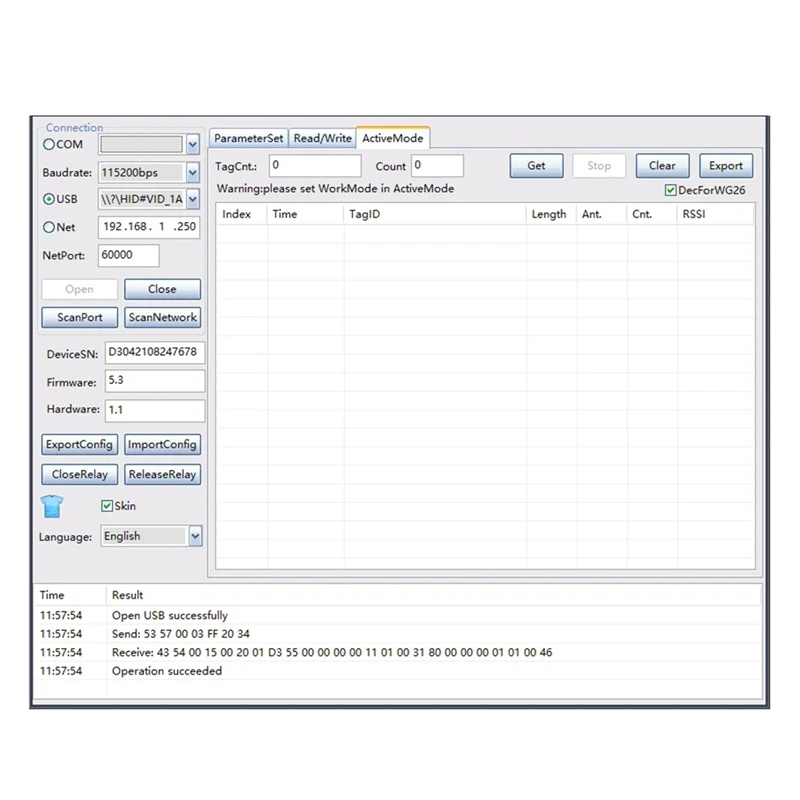Expand the USB device path dropdown

coord(192,199)
